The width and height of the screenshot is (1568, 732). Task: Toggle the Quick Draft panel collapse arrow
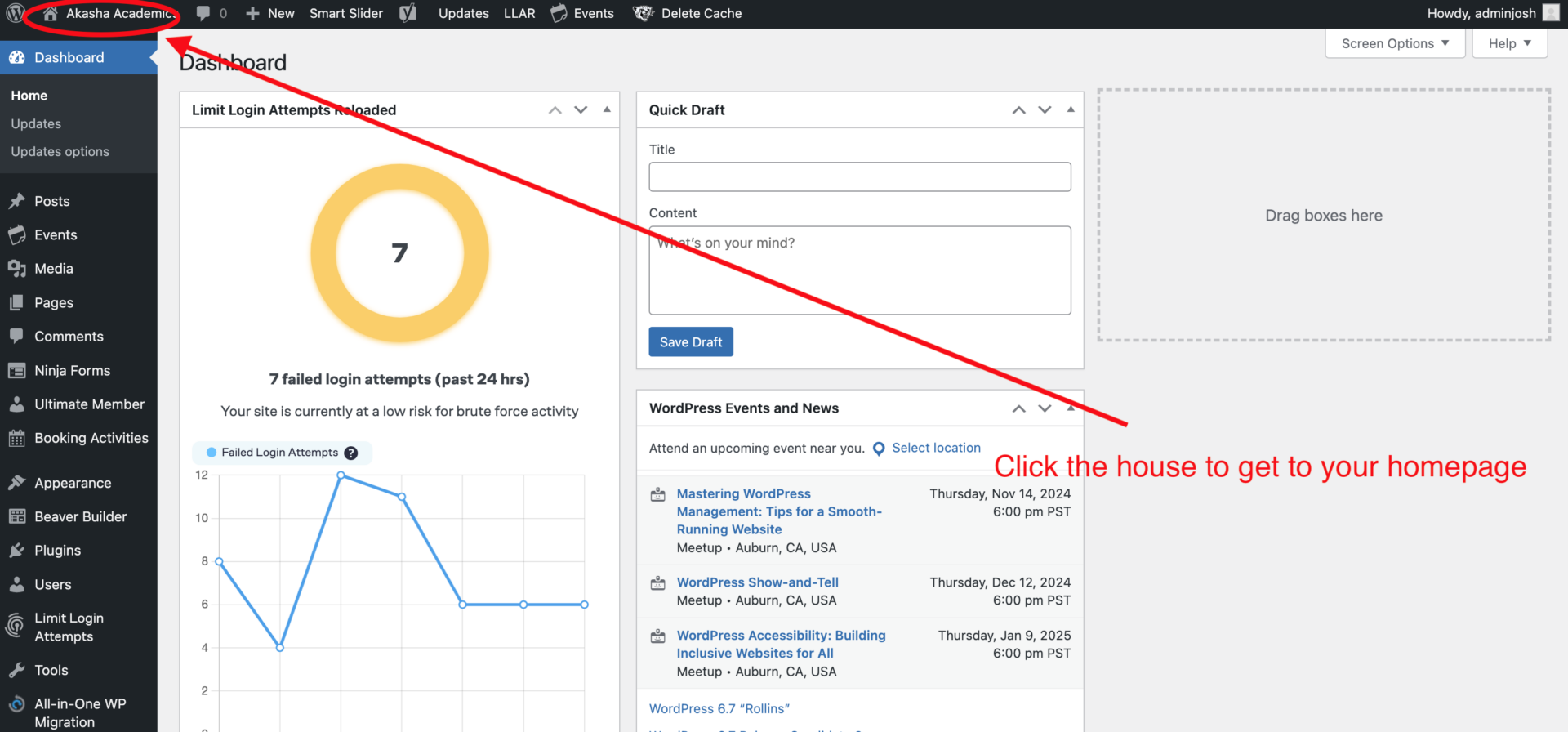click(x=1071, y=109)
